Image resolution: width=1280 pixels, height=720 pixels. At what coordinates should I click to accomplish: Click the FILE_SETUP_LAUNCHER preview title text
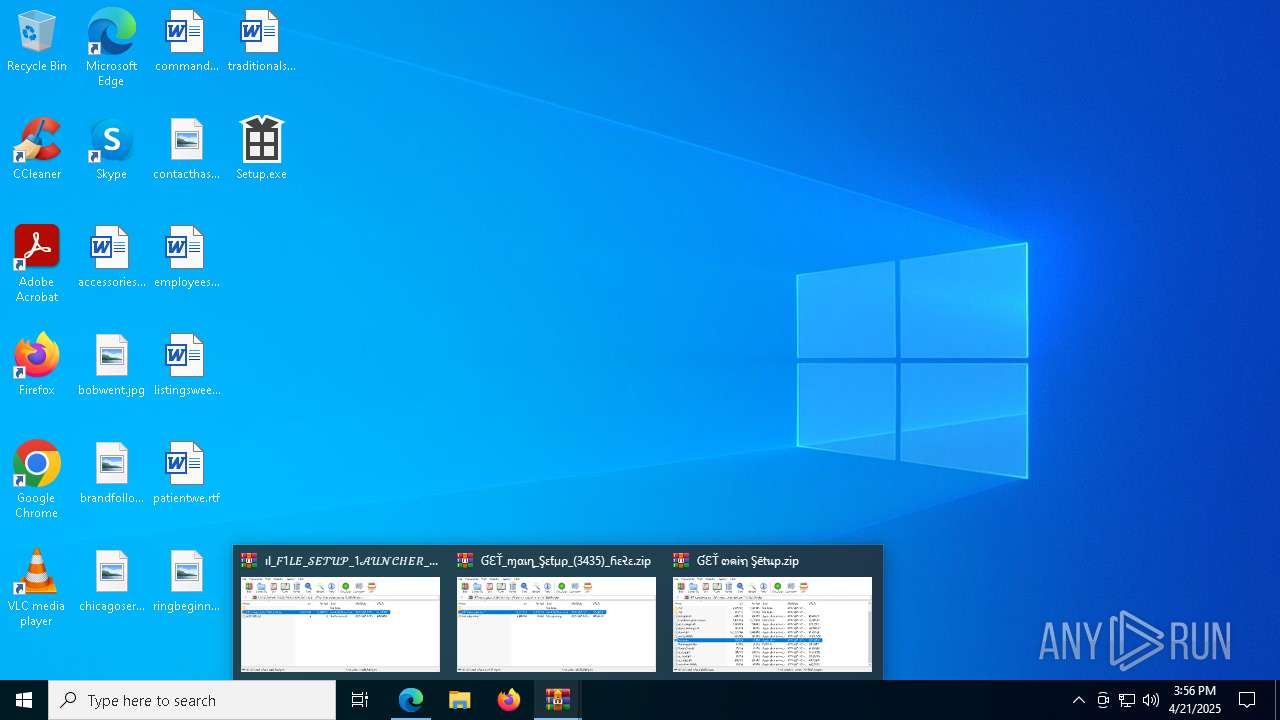[x=352, y=561]
